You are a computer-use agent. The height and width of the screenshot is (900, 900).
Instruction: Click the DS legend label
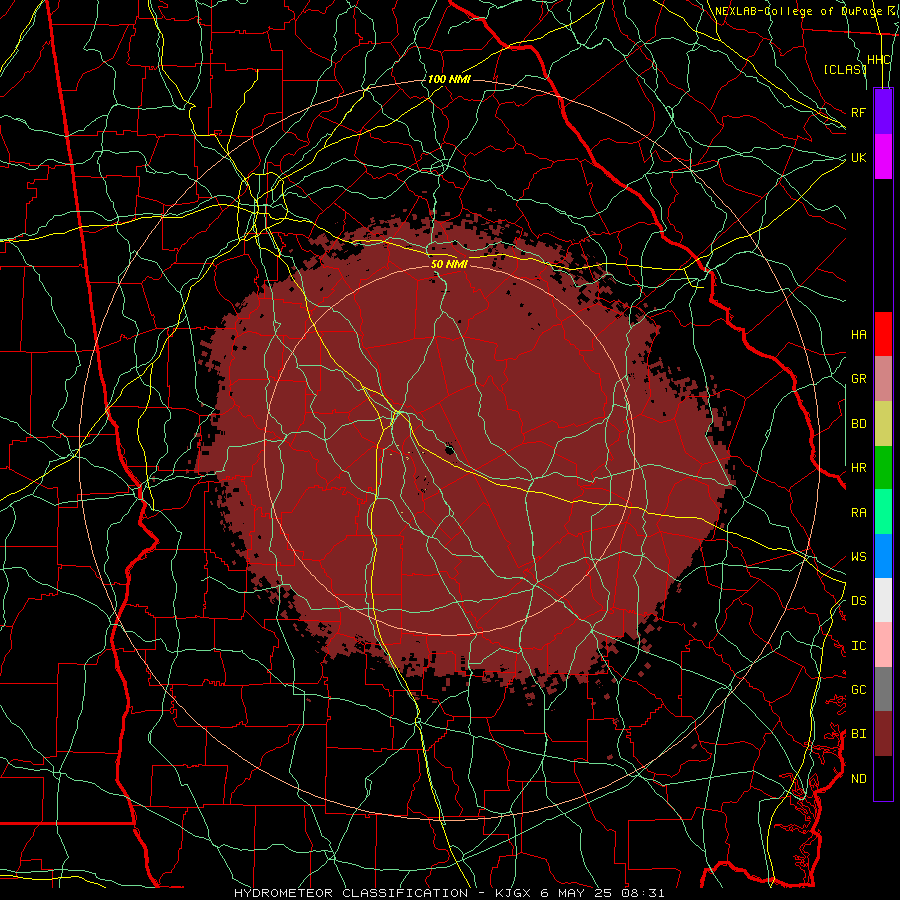point(859,601)
